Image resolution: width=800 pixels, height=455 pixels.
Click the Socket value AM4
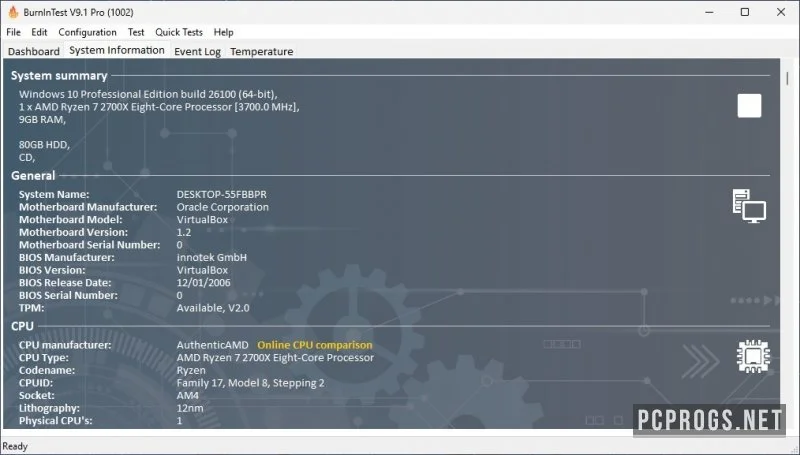point(188,395)
